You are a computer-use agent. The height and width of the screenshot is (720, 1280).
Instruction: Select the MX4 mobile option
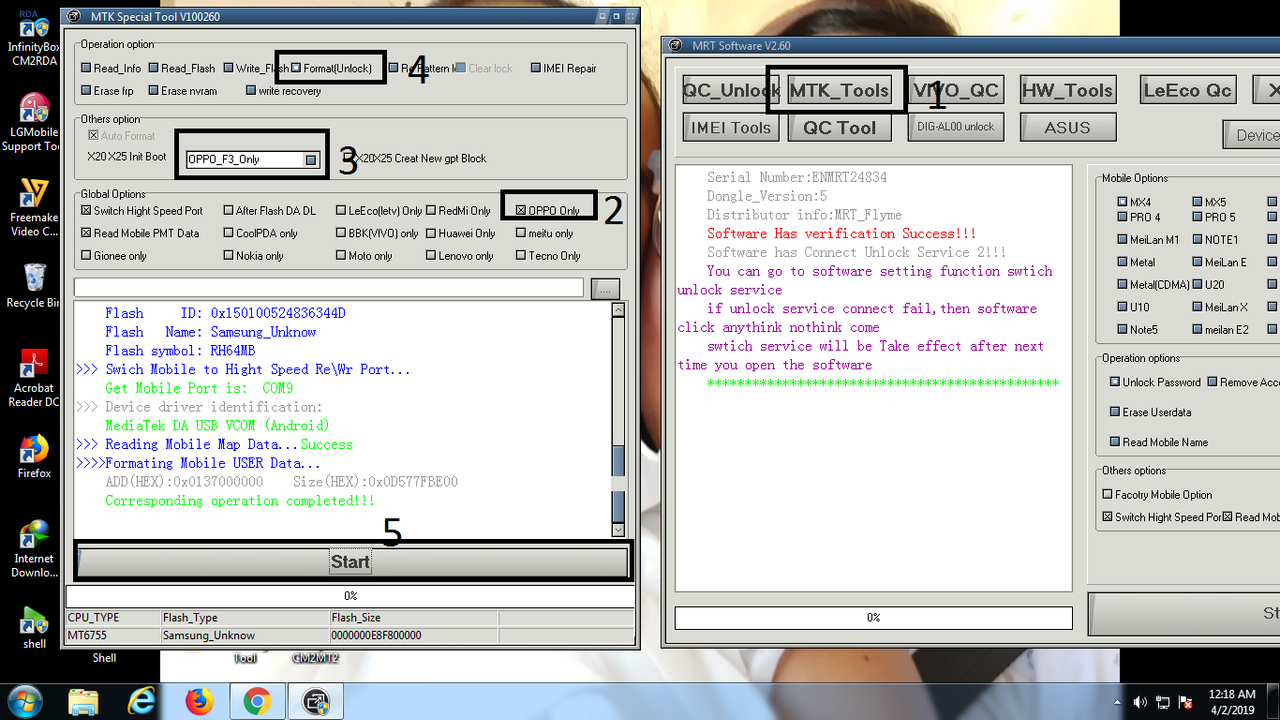pyautogui.click(x=1122, y=202)
